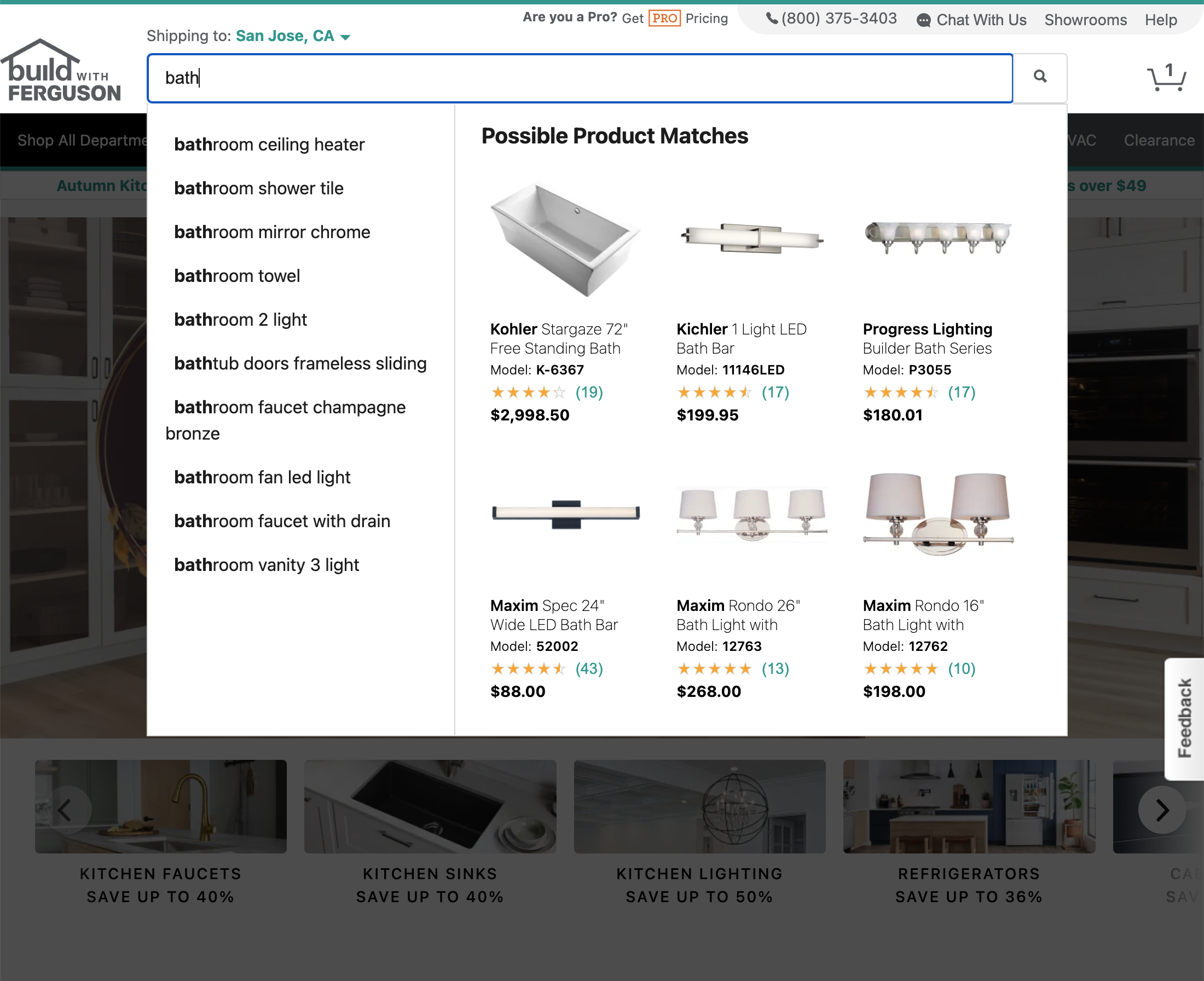Click Kohler Stargaze 72 Free Standing Bath

tap(561, 338)
